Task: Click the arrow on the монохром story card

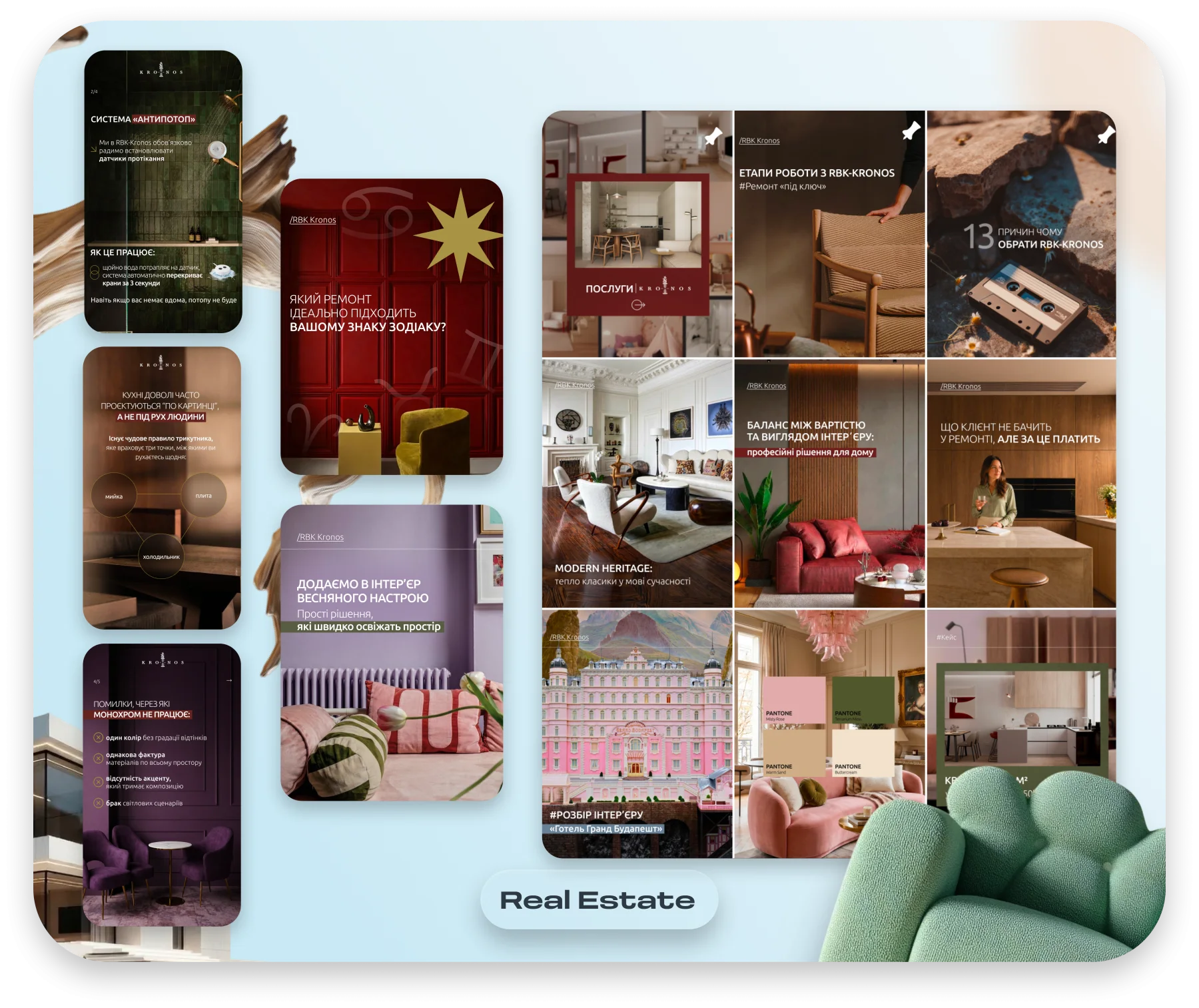Action: 229,680
